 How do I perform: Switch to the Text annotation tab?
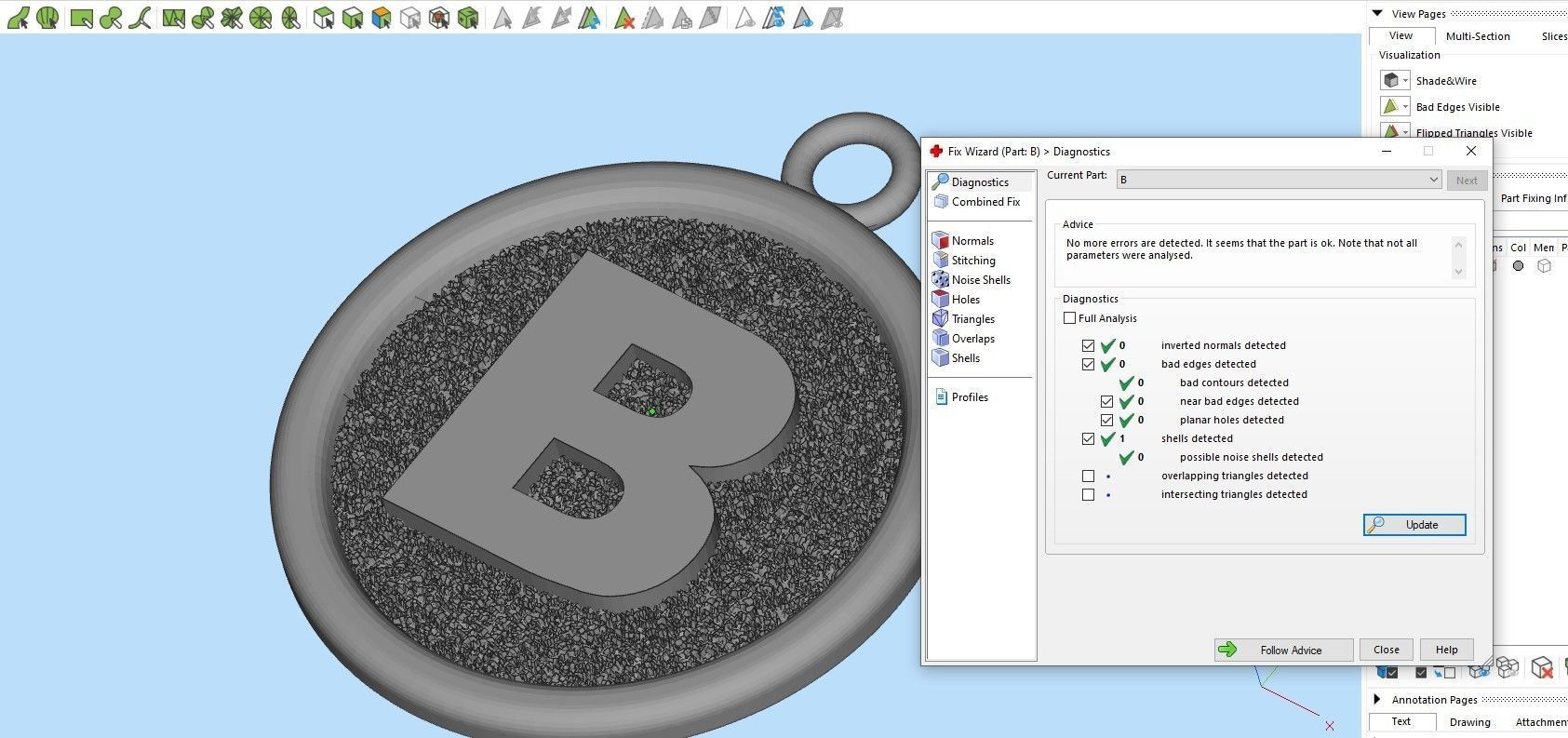(x=1400, y=721)
